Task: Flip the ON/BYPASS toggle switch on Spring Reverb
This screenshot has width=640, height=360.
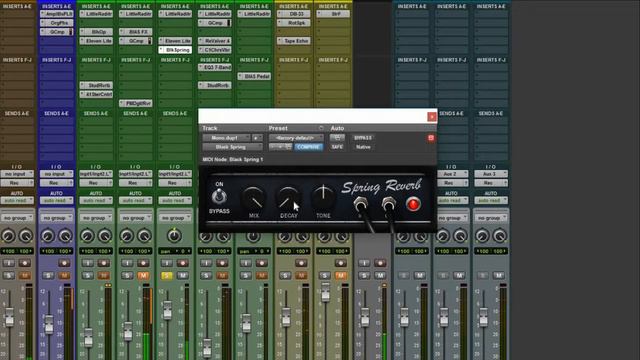Action: (x=219, y=197)
